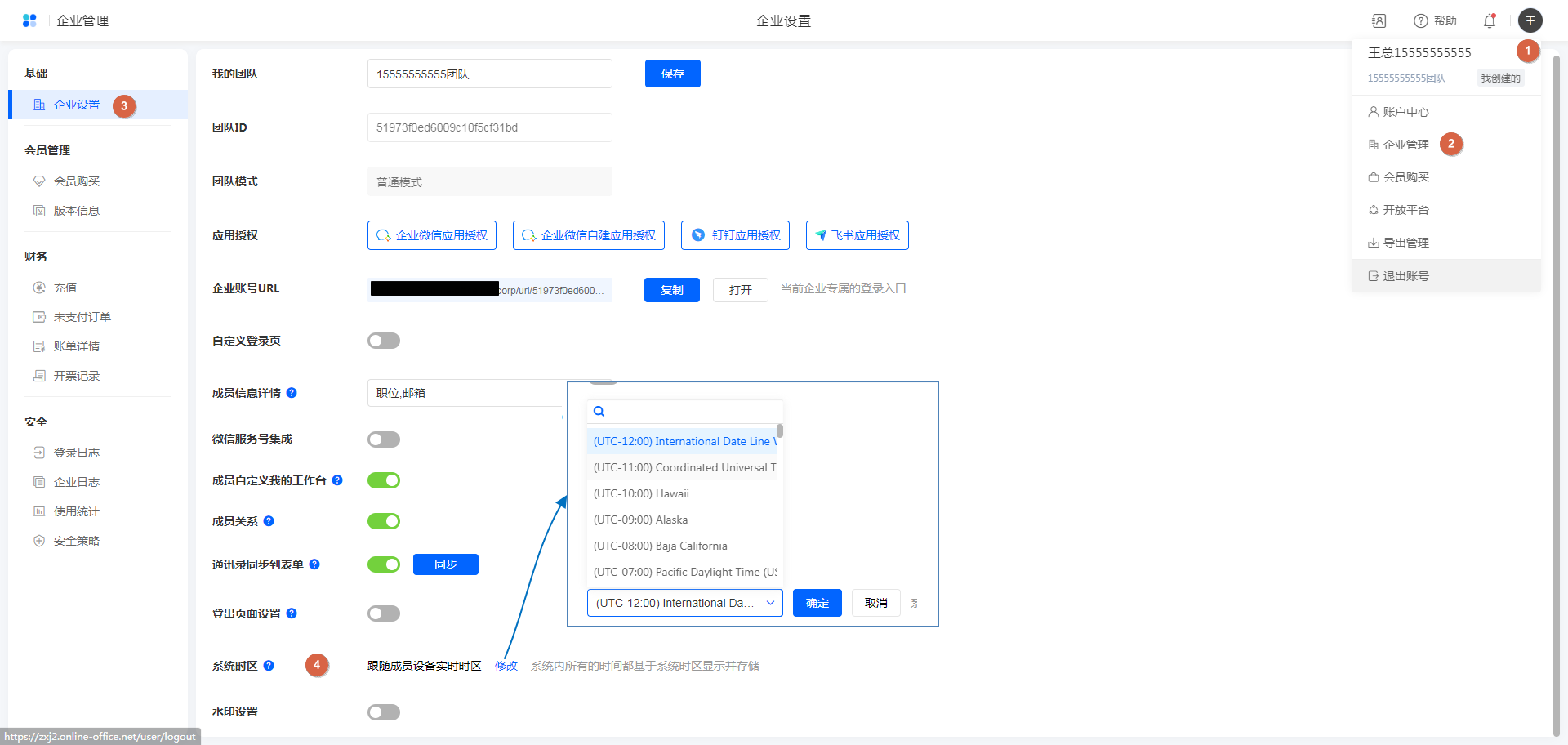The height and width of the screenshot is (745, 1568).
Task: Enable the 自定义登录页 toggle
Action: tap(383, 341)
